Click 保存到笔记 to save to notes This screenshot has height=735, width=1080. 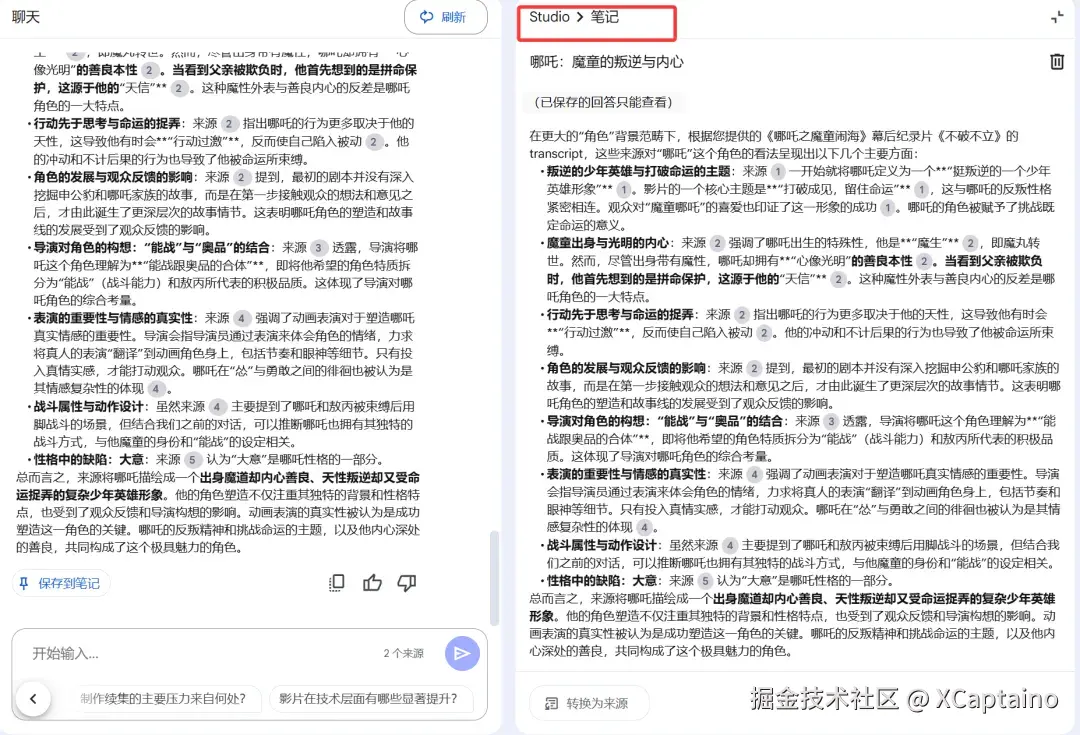coord(61,583)
